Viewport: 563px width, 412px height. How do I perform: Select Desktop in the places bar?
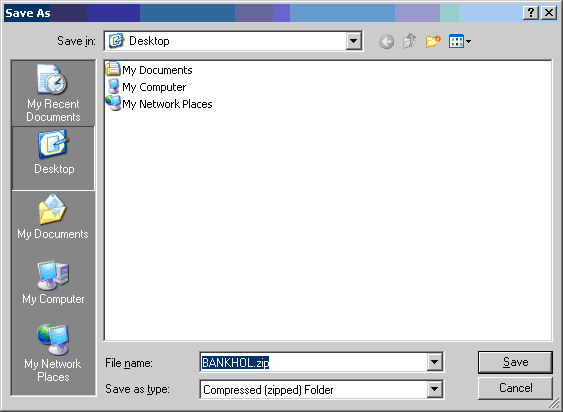53,158
